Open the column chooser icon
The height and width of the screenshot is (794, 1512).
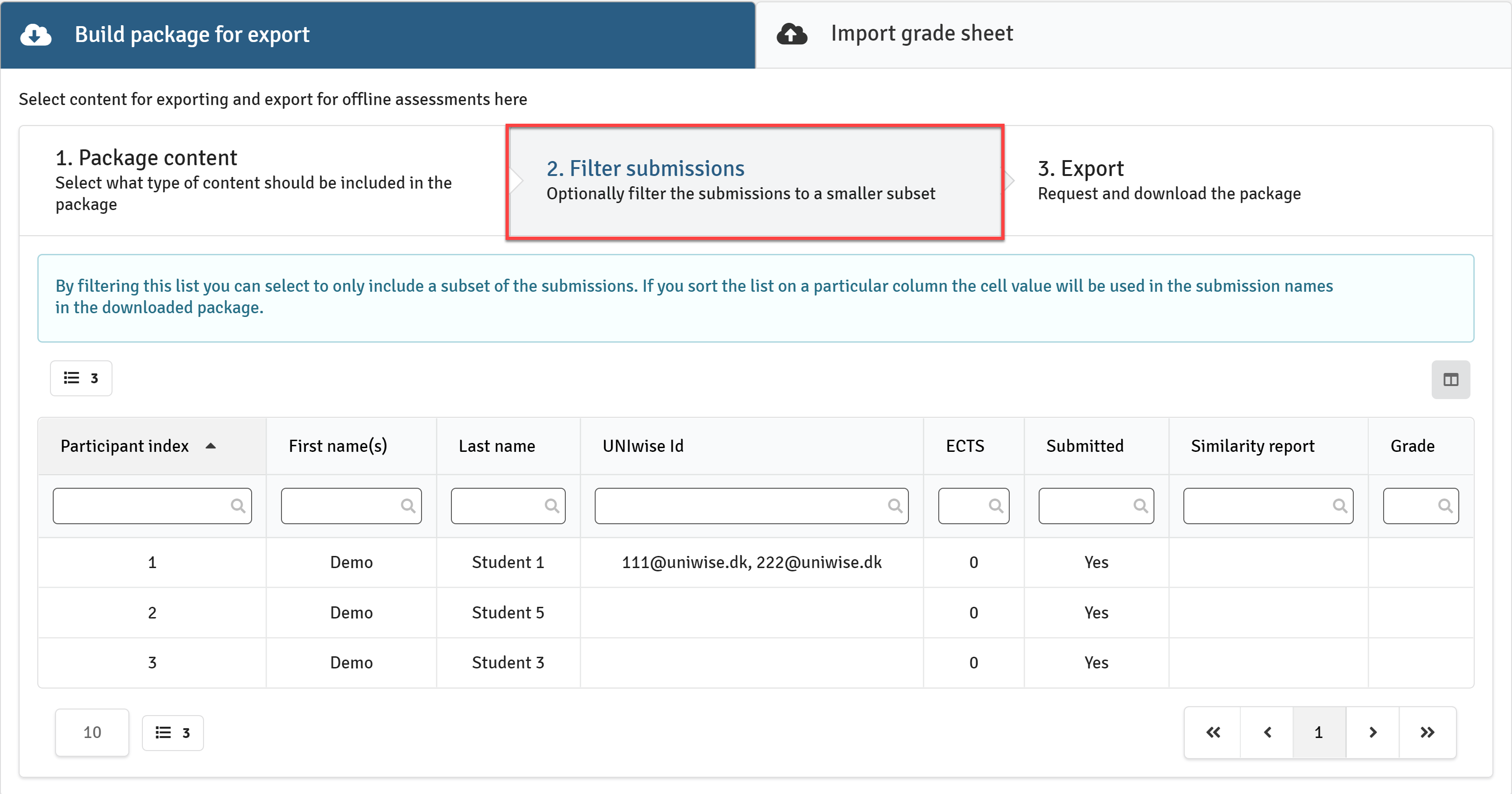pyautogui.click(x=1450, y=379)
